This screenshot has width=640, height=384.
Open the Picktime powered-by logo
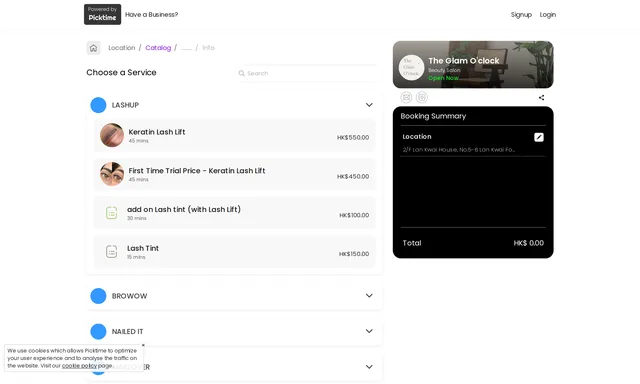click(102, 14)
